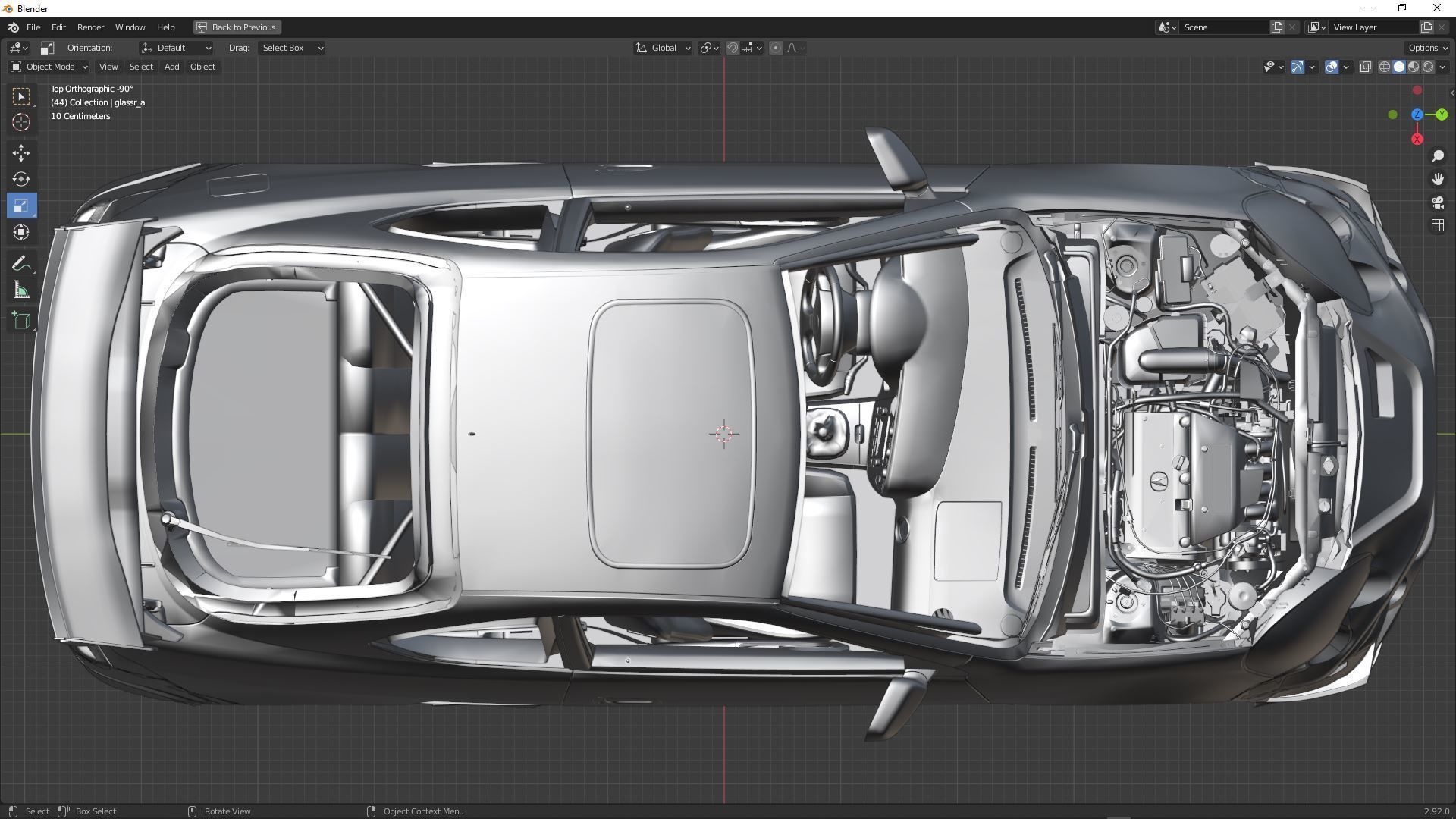Choose the Move tool in toolbar
Viewport: 1456px width, 819px height.
(x=21, y=153)
